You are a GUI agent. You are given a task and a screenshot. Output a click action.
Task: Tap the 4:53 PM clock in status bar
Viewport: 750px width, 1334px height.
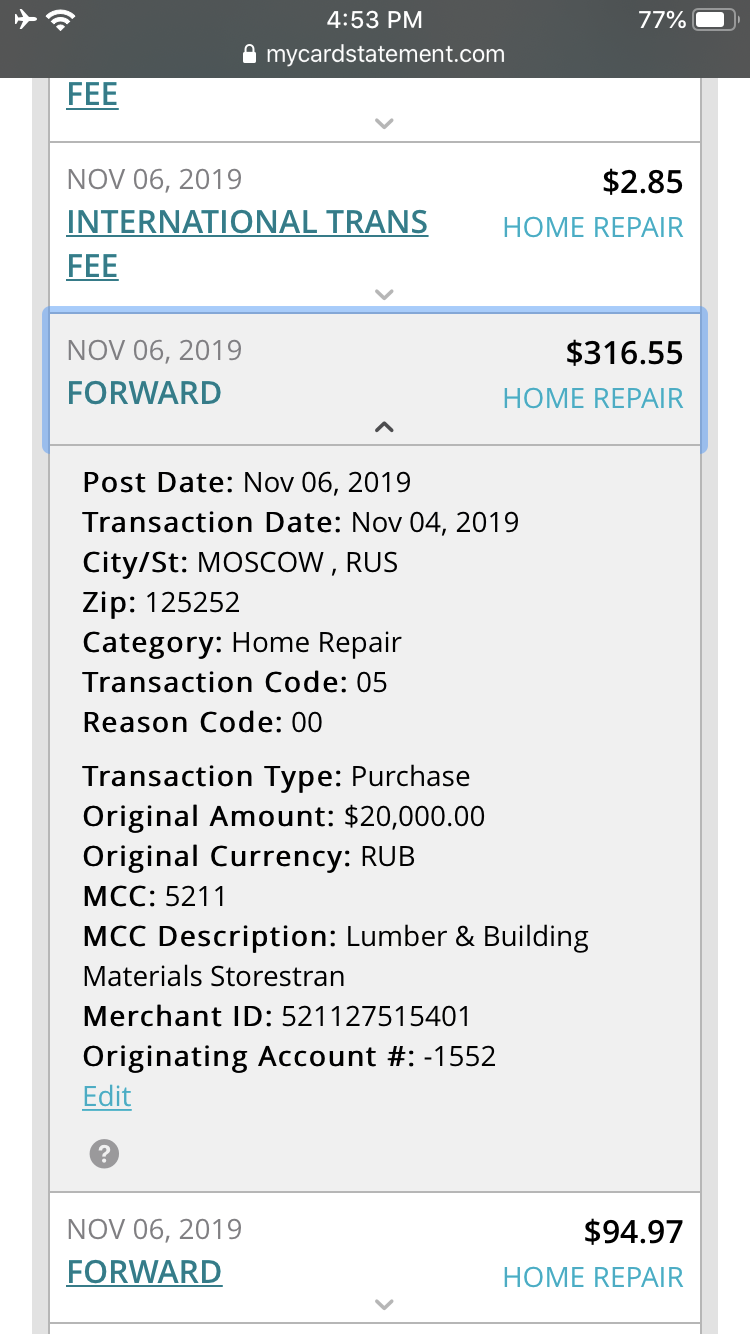point(375,20)
